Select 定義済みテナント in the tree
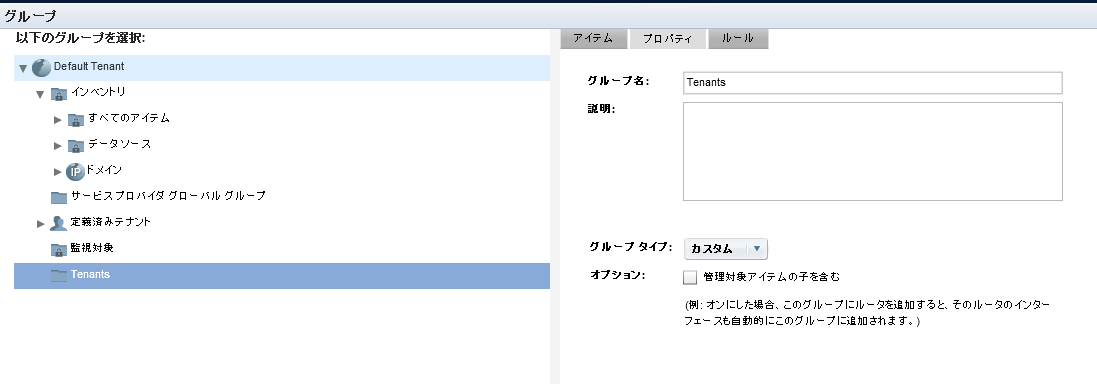1097x384 pixels. [x=111, y=222]
